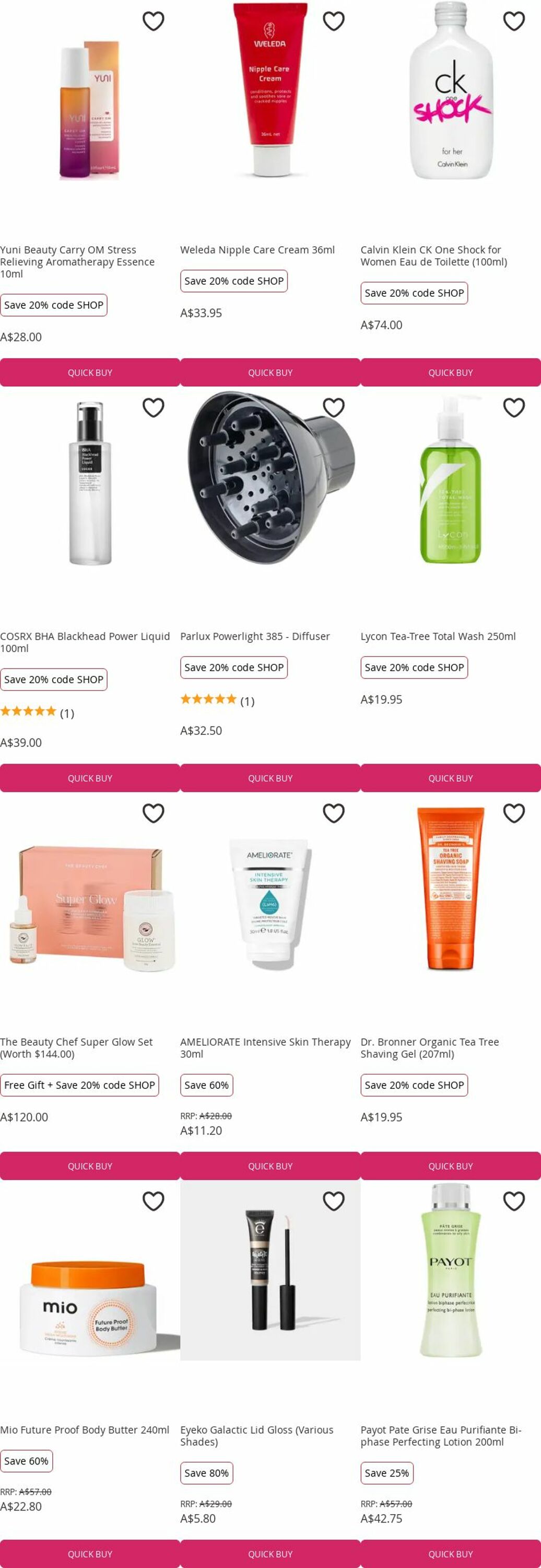Quick Buy the Parlux Powerlight Diffuser
The height and width of the screenshot is (1568, 541).
(x=270, y=778)
